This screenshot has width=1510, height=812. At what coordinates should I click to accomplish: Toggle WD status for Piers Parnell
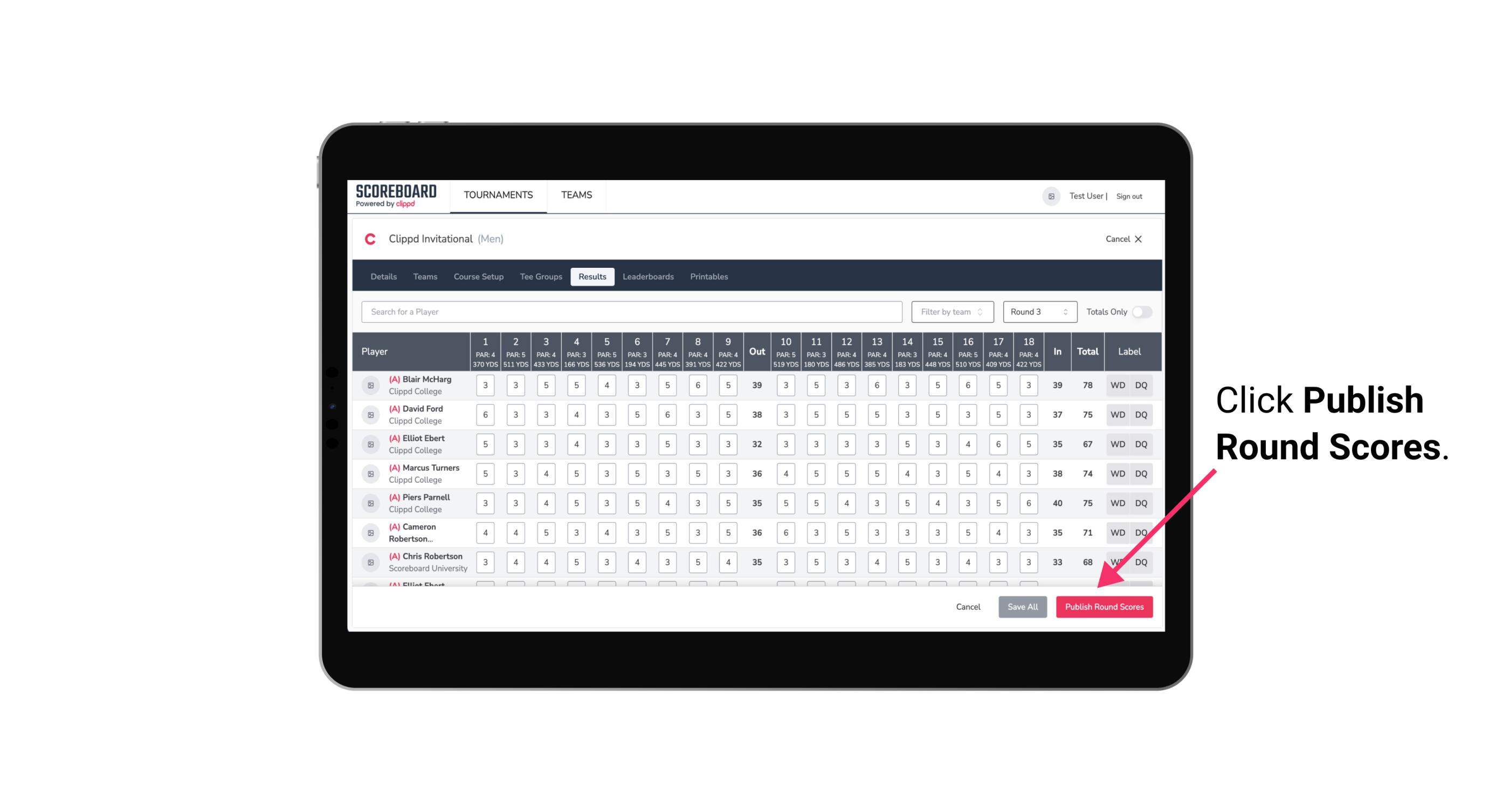click(1117, 503)
